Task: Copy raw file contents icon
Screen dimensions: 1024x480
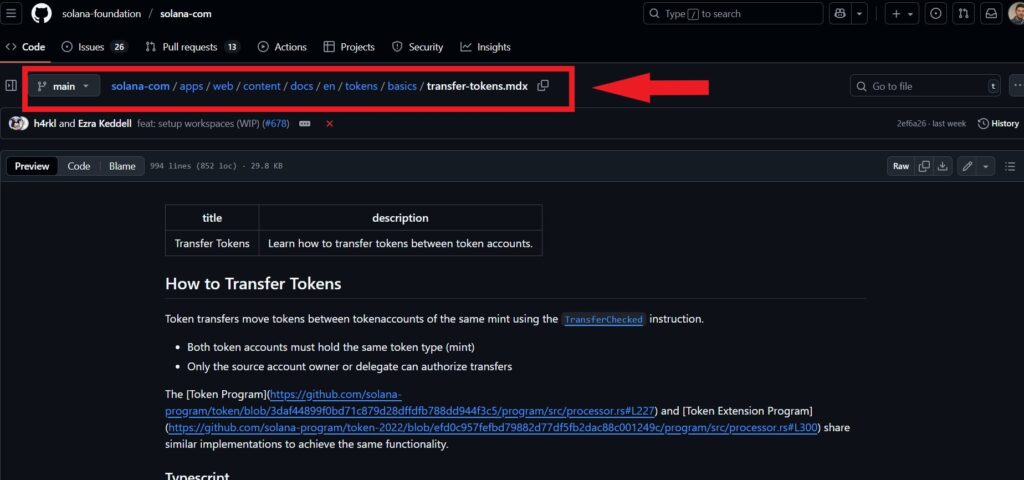Action: click(x=925, y=166)
